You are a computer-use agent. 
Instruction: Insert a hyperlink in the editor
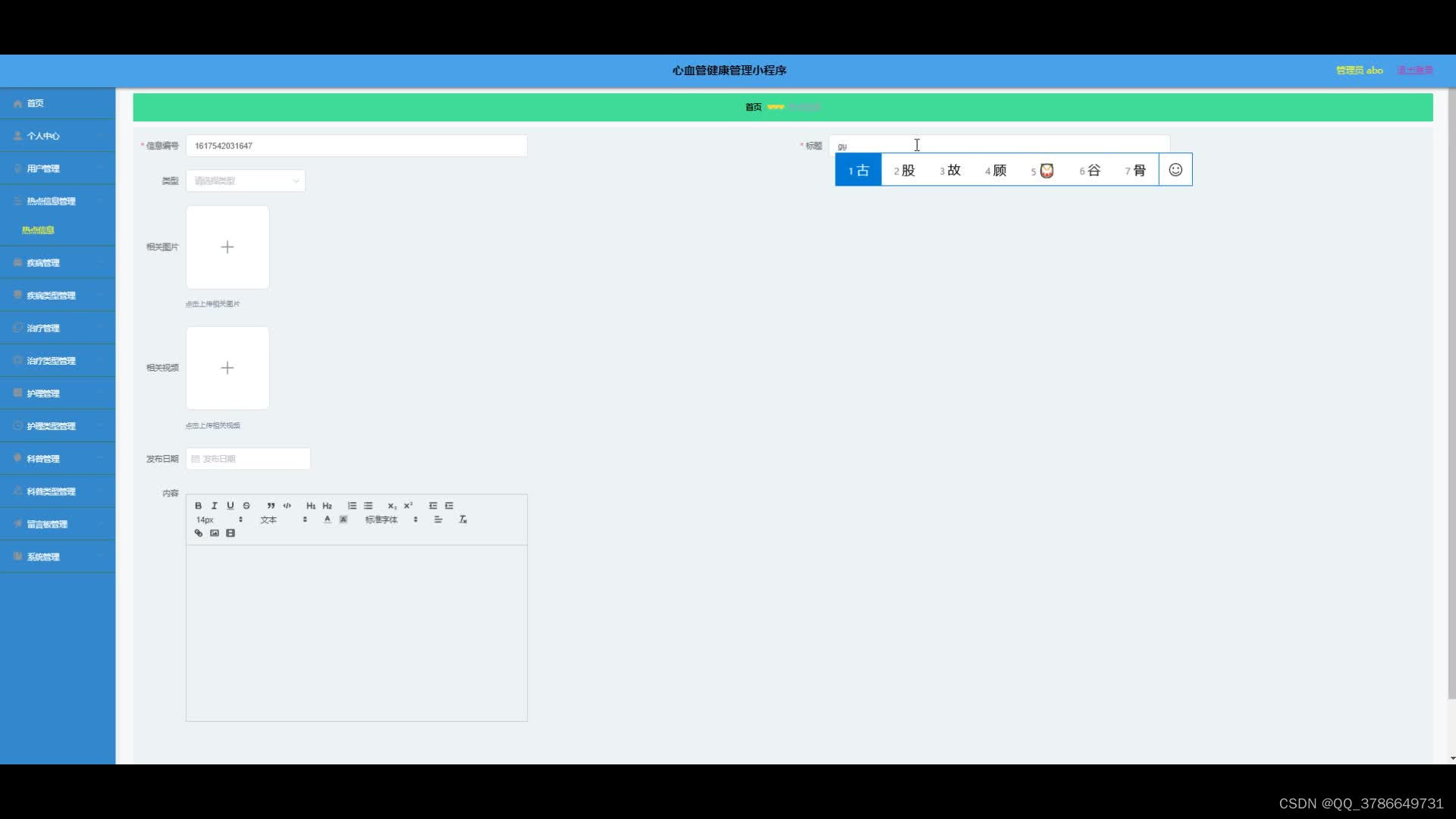point(199,533)
